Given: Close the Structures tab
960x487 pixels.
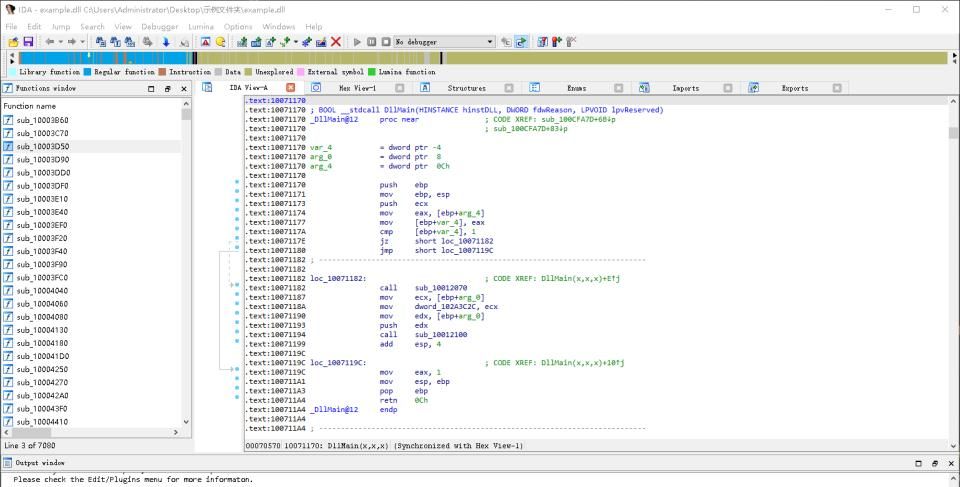Looking at the screenshot, I should click(509, 88).
